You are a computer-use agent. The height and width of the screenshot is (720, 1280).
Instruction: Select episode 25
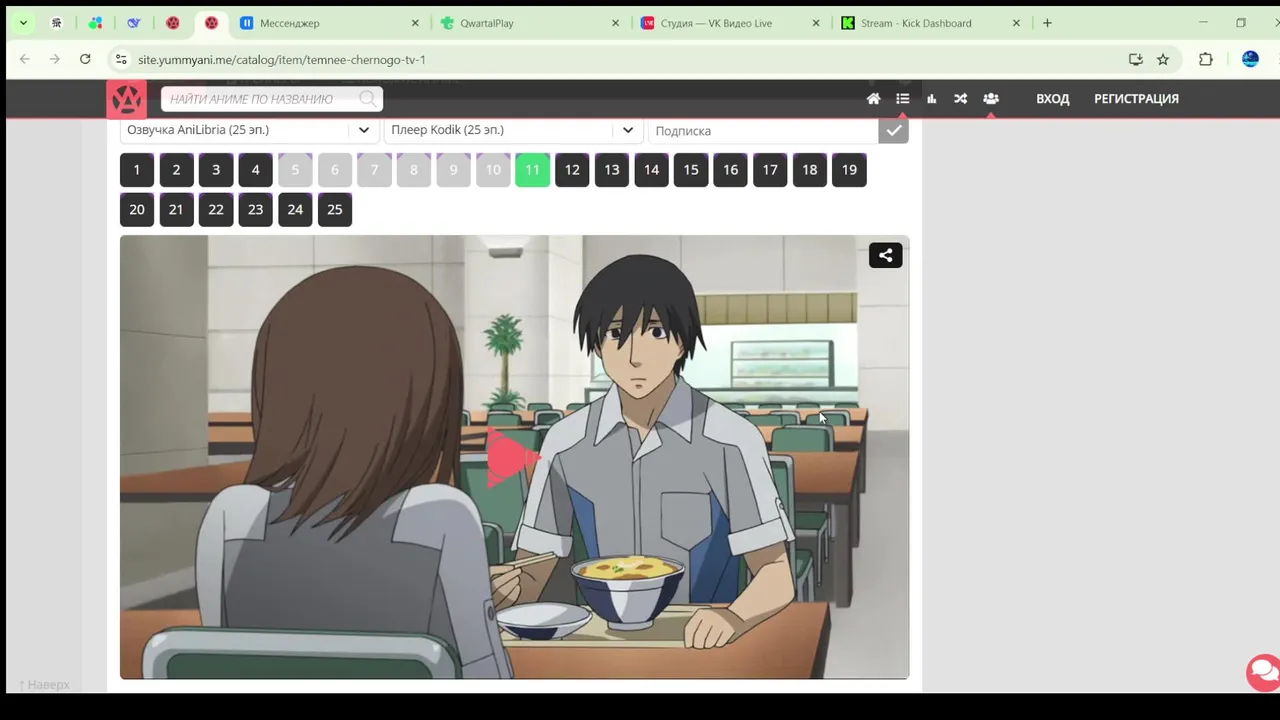pos(335,210)
